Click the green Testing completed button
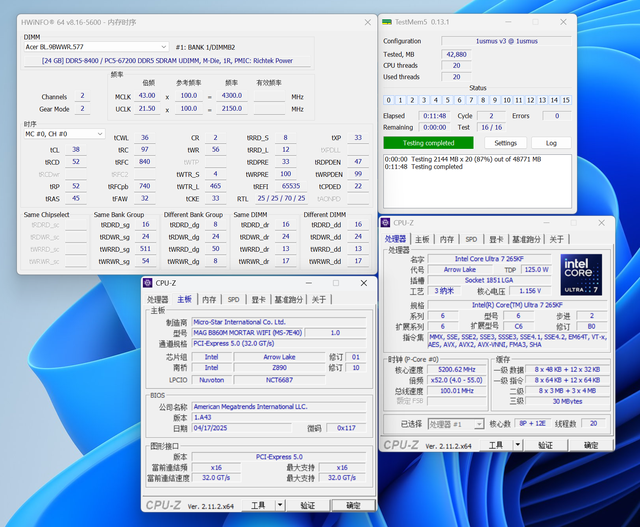640x527 pixels. pyautogui.click(x=428, y=143)
